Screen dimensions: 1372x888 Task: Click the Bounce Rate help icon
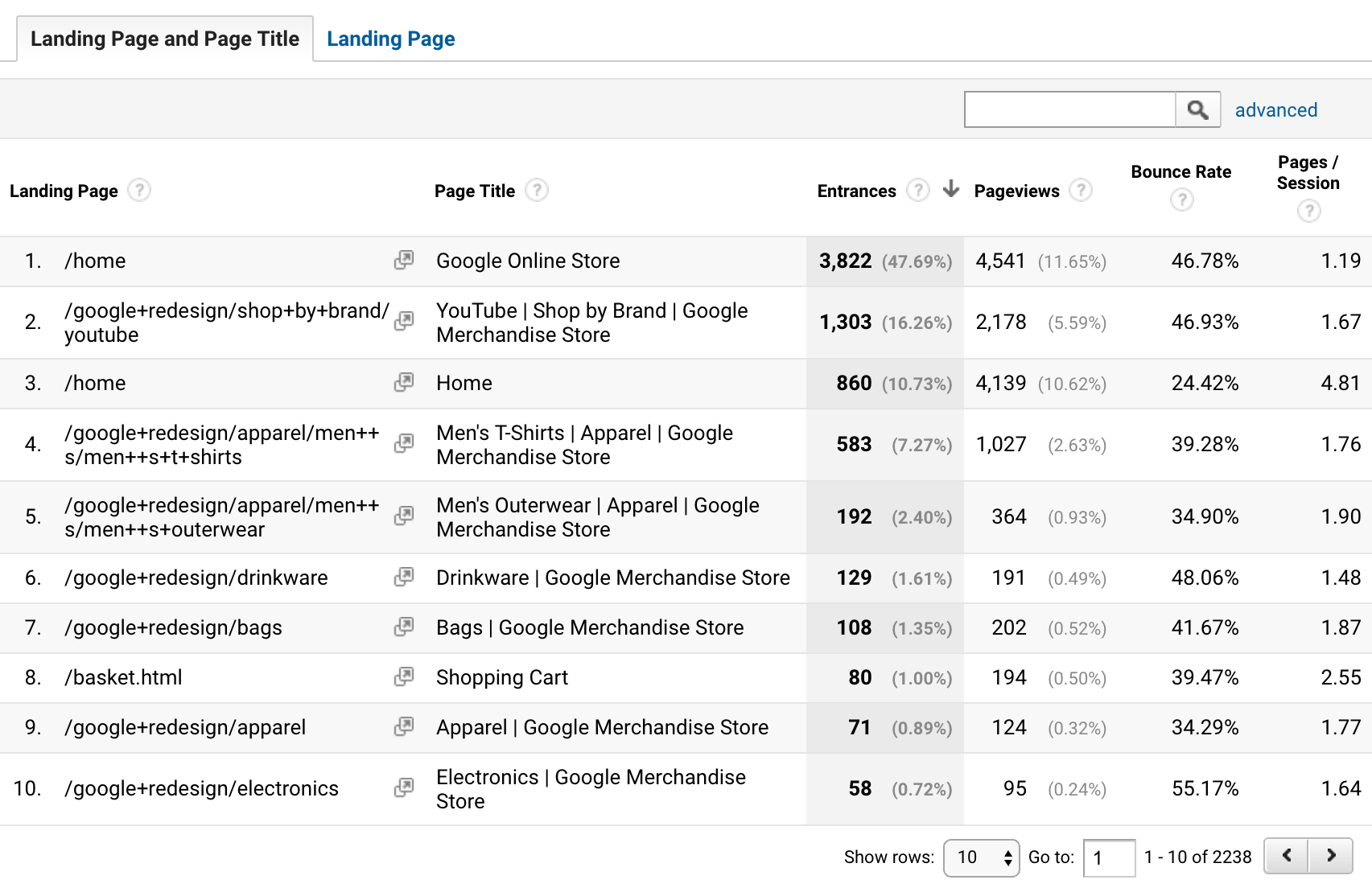[x=1180, y=200]
